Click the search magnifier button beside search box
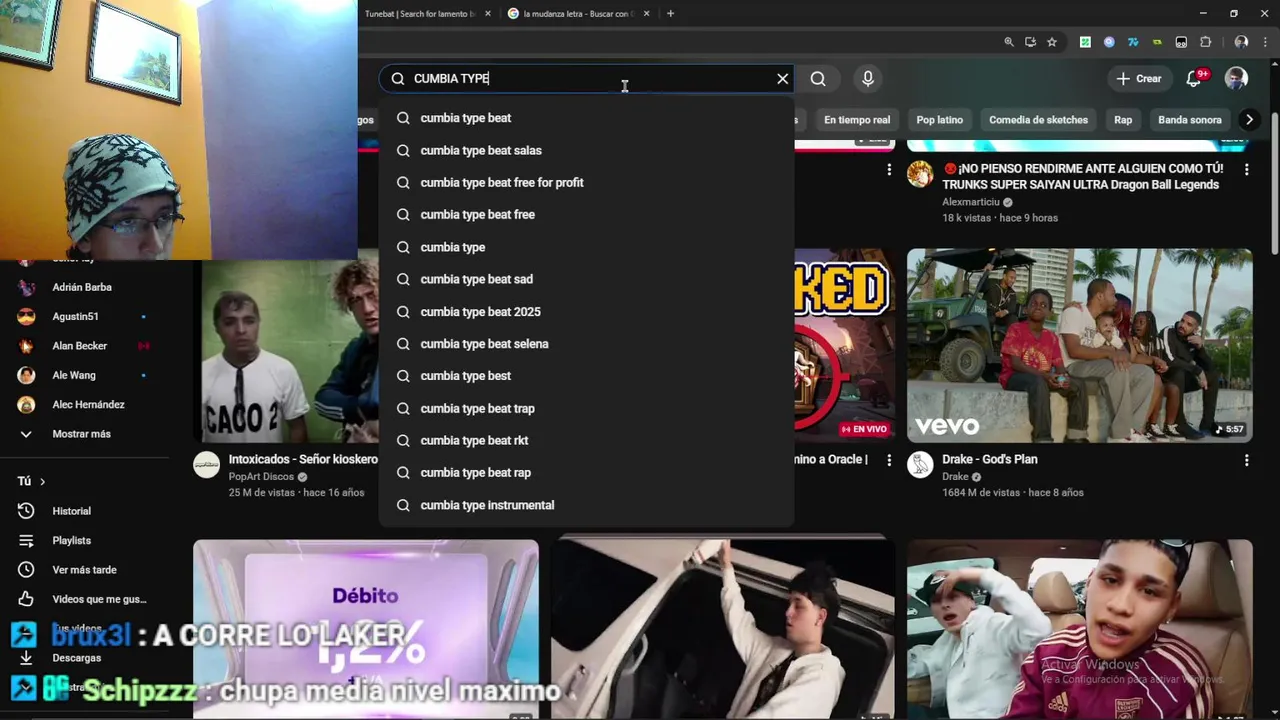This screenshot has height=720, width=1280. tap(818, 79)
